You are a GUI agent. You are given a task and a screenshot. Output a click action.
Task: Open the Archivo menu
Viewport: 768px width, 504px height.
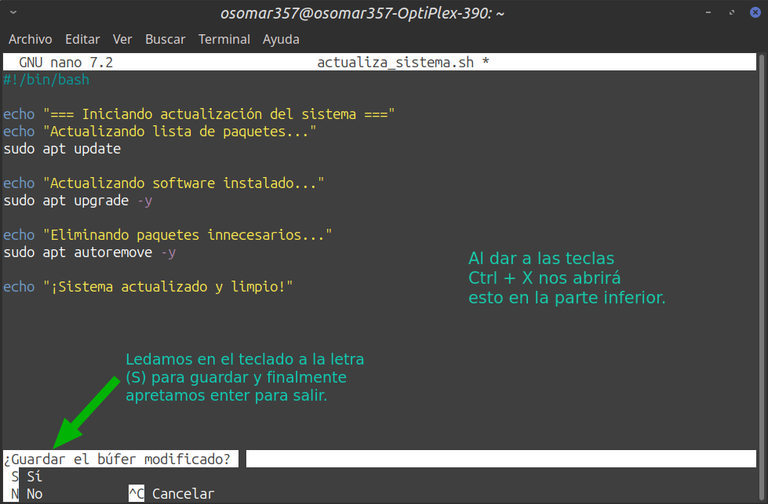coord(30,39)
